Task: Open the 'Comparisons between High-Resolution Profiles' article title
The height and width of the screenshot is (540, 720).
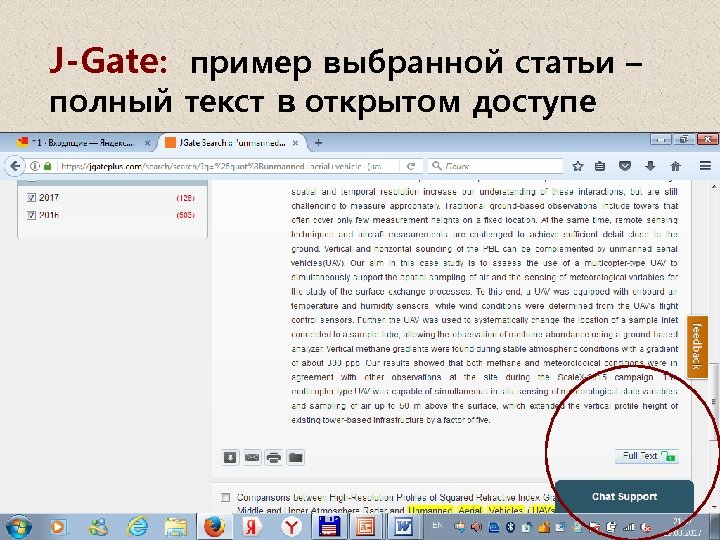Action: point(395,503)
